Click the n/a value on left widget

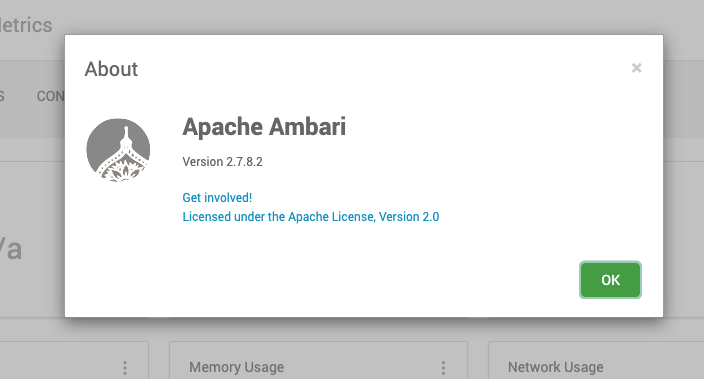pos(11,249)
